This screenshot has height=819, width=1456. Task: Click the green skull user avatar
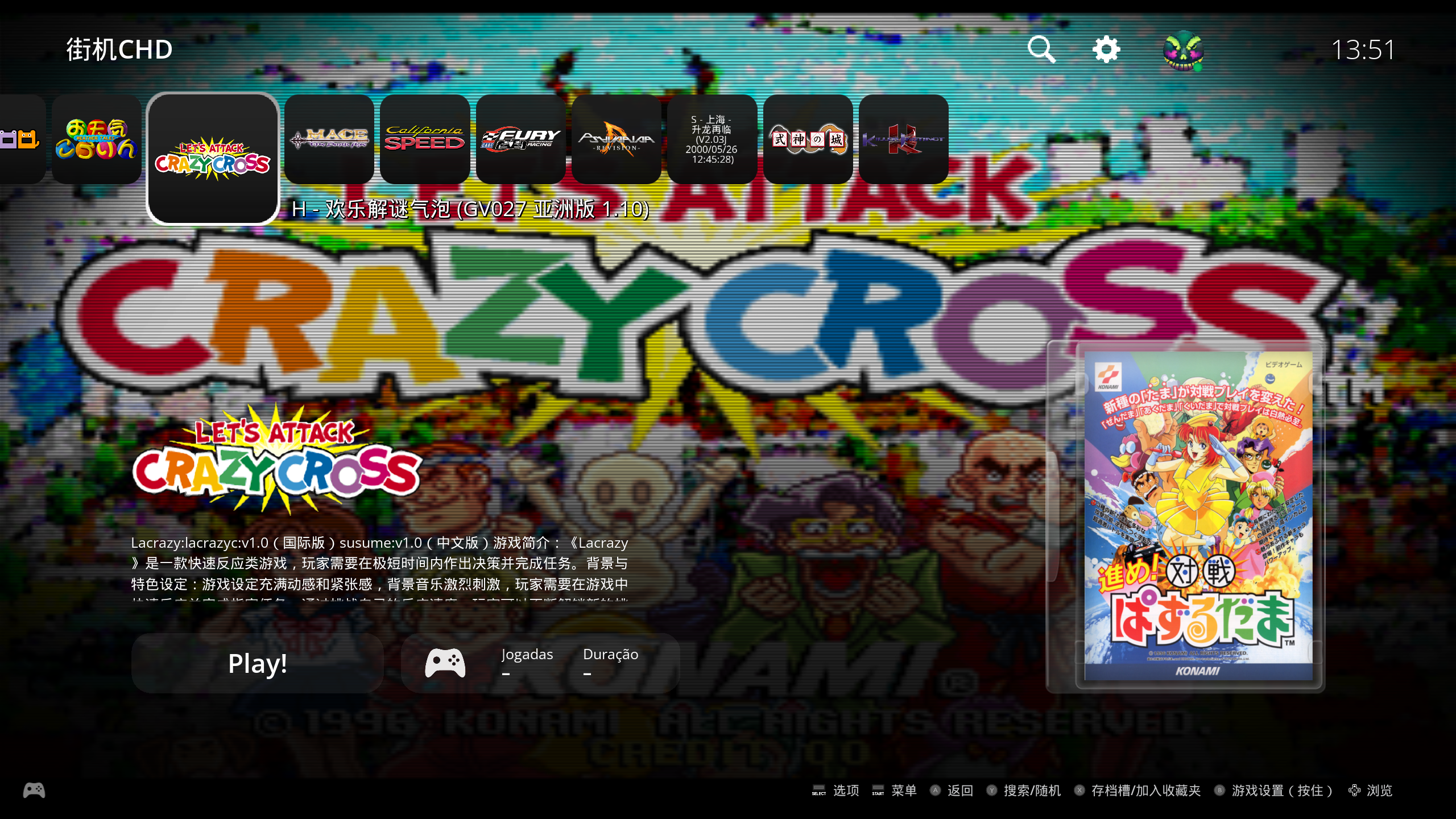click(1184, 51)
